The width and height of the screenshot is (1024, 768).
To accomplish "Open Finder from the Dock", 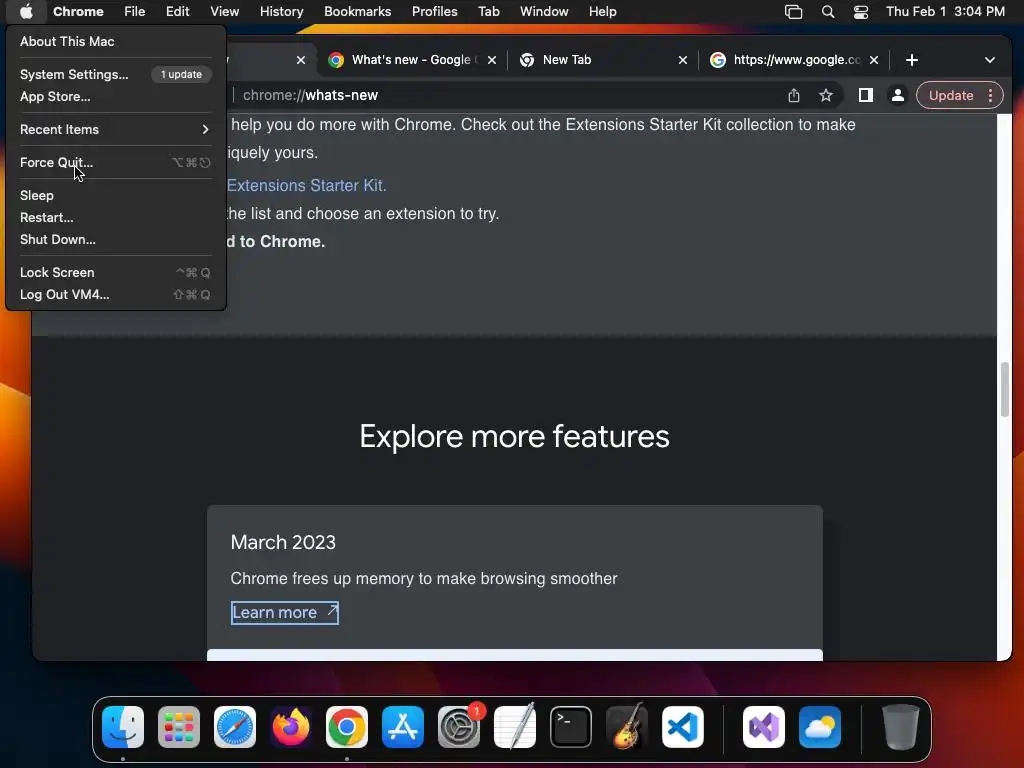I will 123,727.
